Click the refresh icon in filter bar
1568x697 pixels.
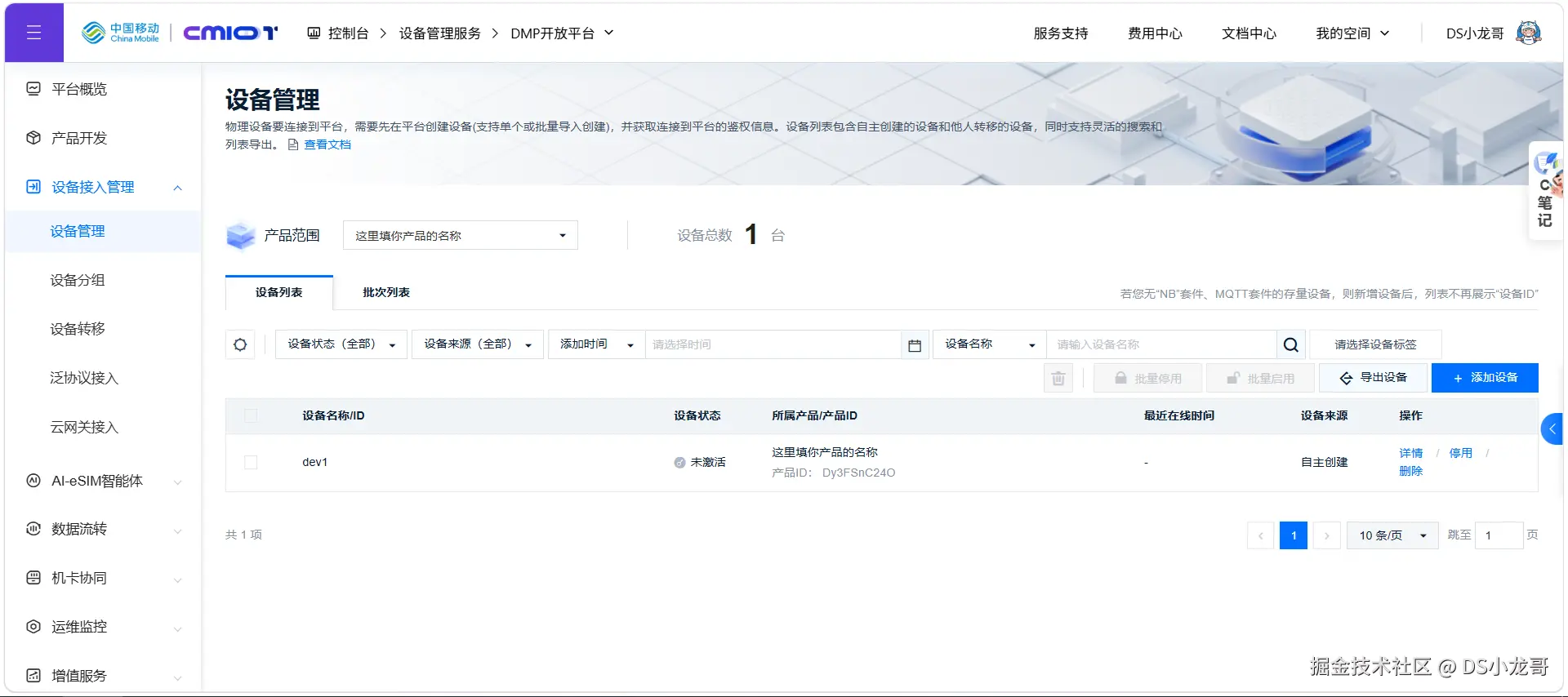pos(240,344)
